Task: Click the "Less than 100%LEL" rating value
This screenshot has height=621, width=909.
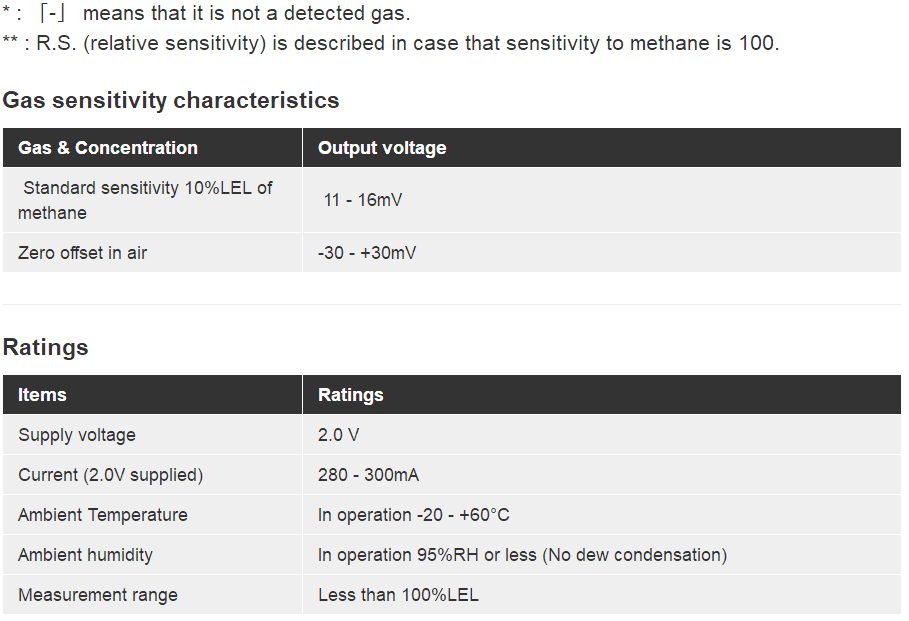Action: tap(398, 595)
